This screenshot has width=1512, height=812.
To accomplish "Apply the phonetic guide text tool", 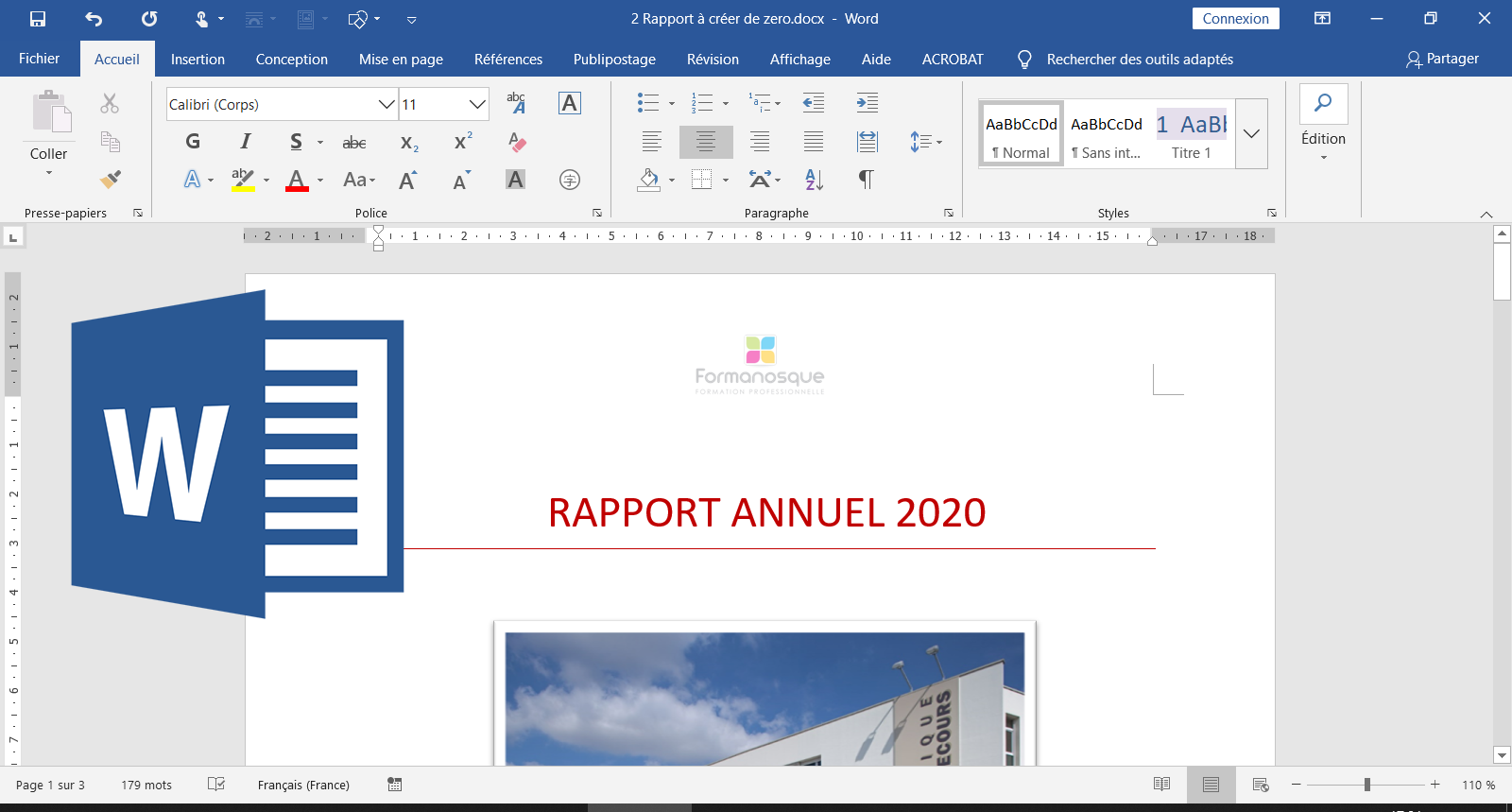I will point(516,103).
